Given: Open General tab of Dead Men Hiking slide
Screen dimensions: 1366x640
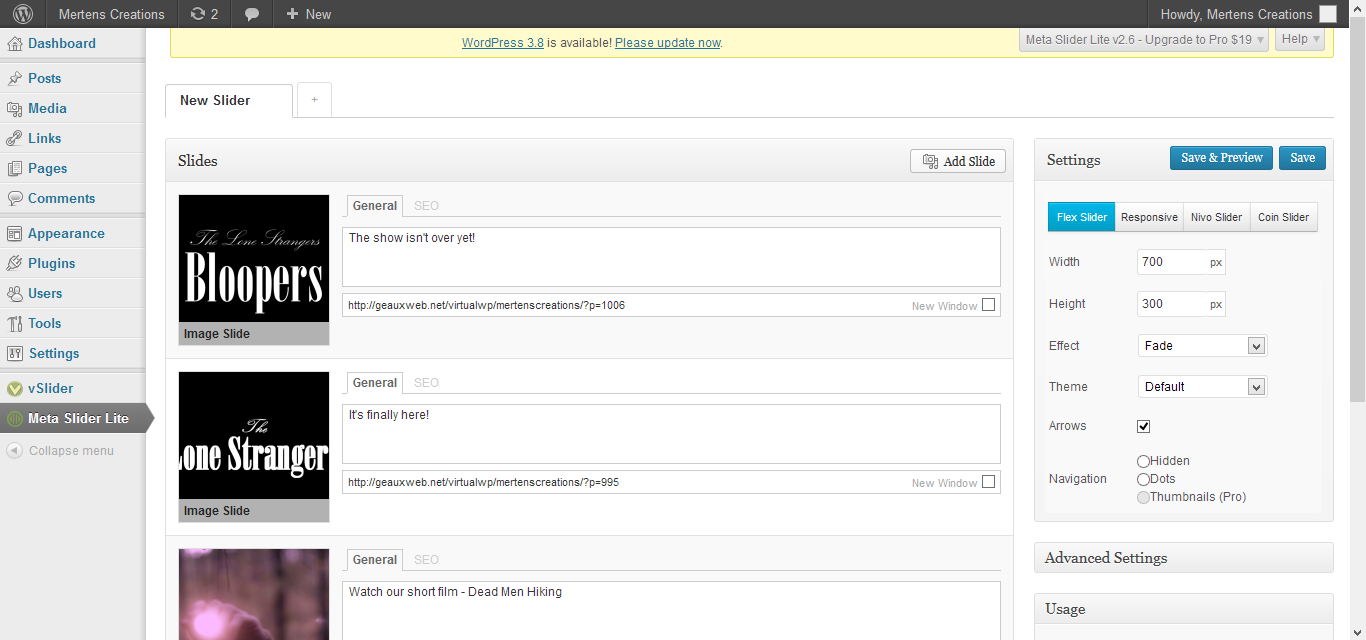Looking at the screenshot, I should (375, 560).
